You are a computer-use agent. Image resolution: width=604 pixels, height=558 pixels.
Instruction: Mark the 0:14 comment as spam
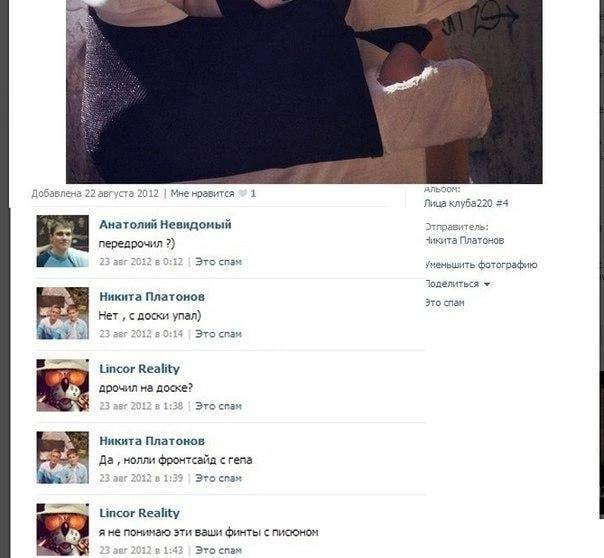tap(218, 334)
